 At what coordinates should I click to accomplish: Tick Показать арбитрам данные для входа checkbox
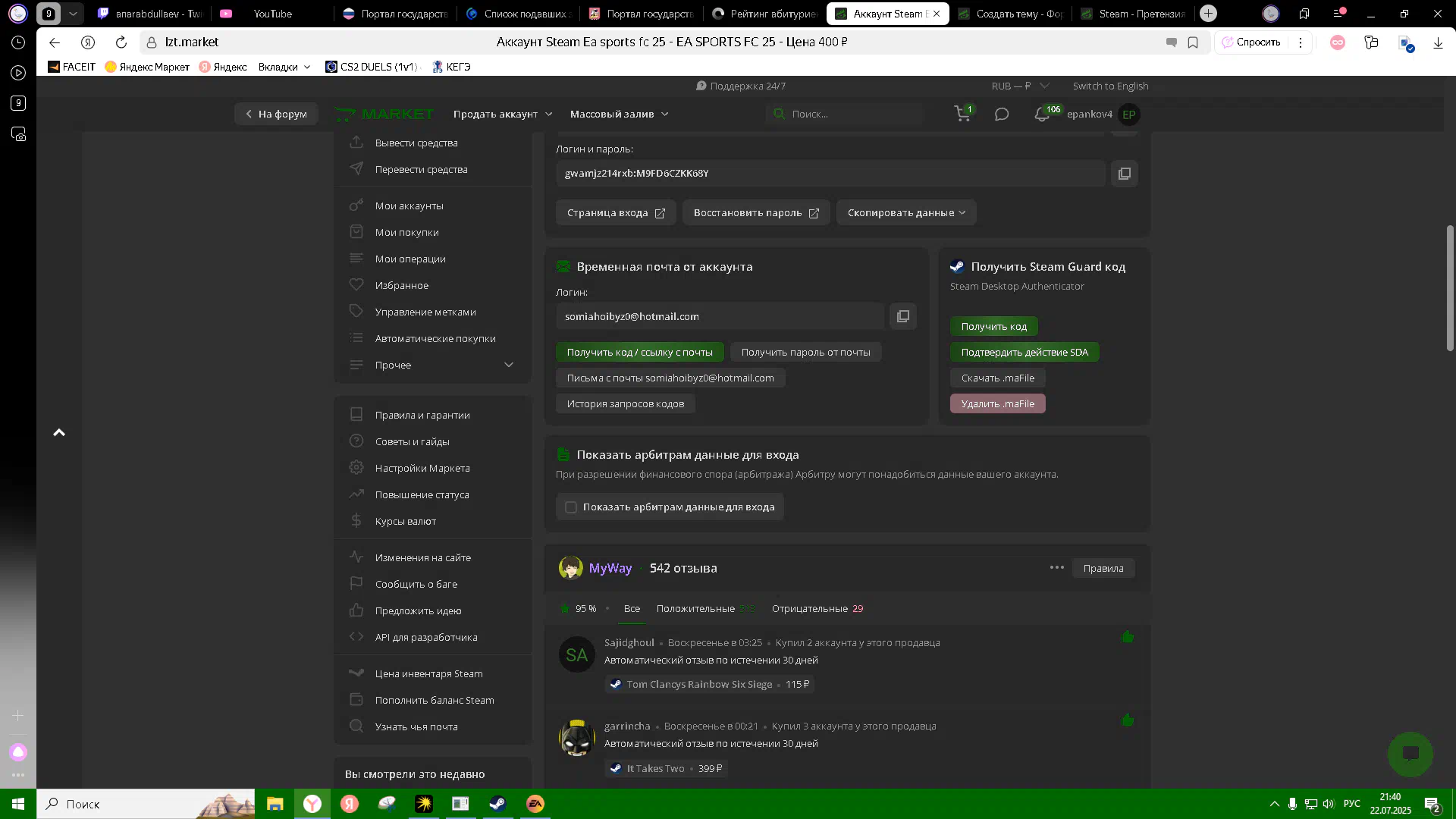(571, 507)
